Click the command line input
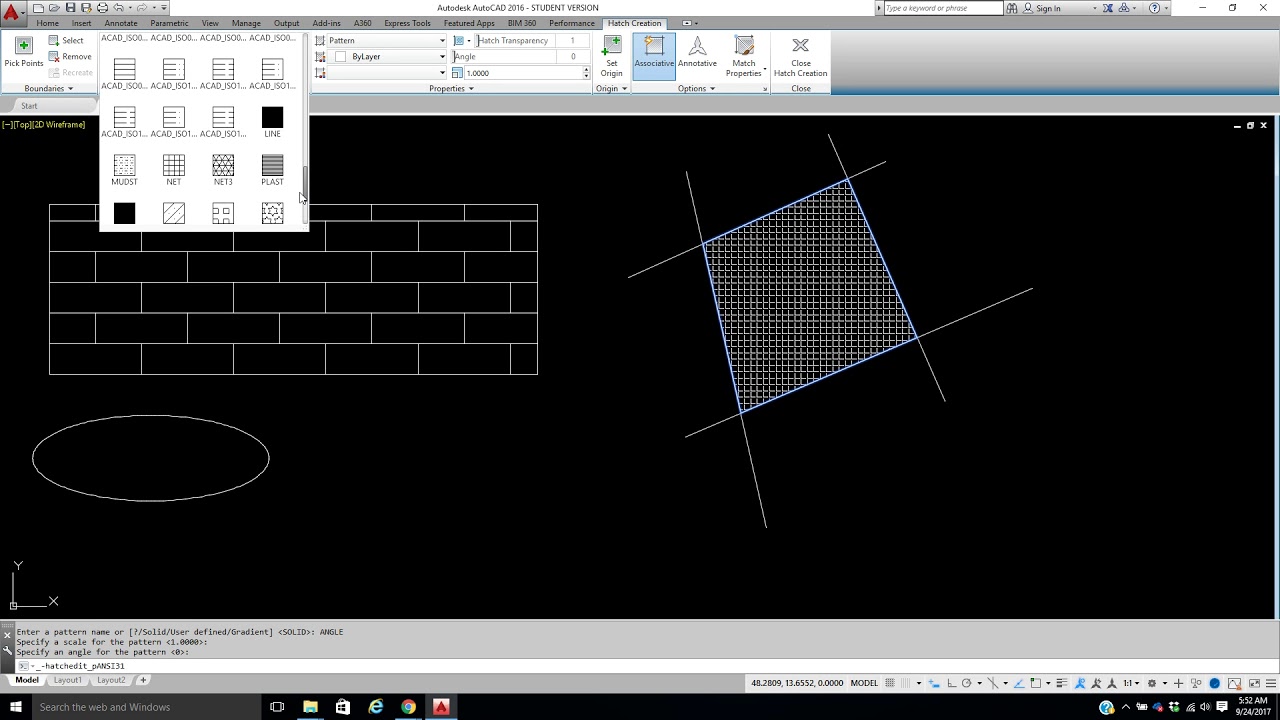1280x720 pixels. tap(640, 666)
